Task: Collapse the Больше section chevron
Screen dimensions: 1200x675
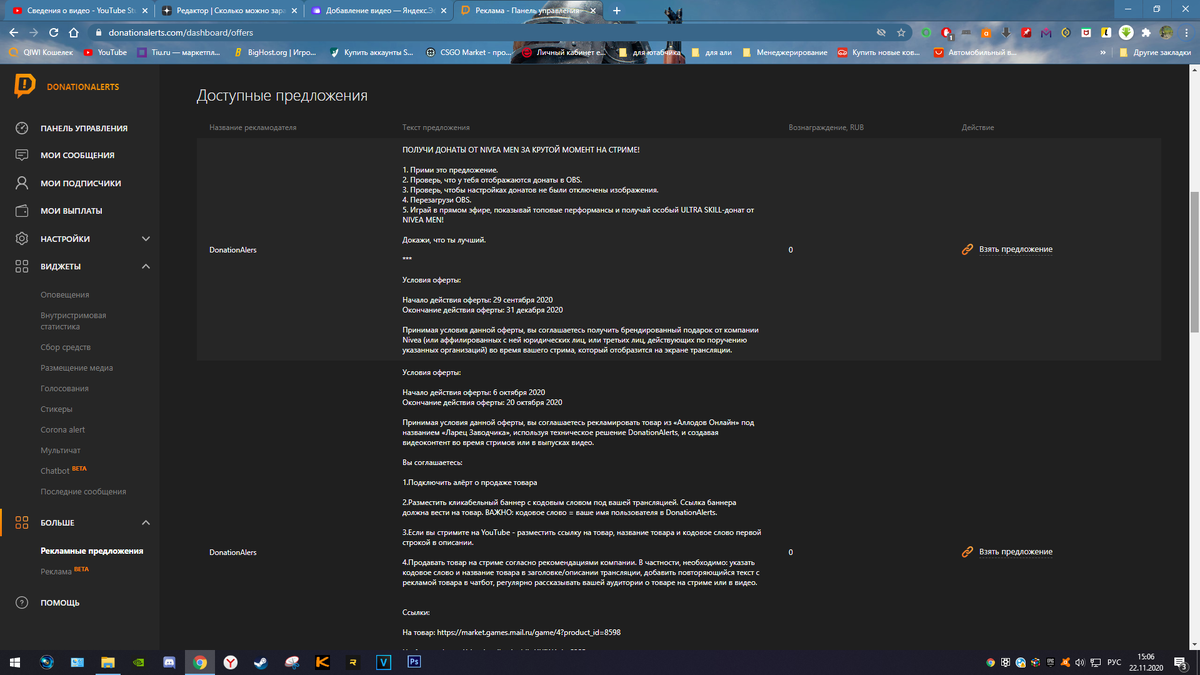Action: [x=146, y=523]
